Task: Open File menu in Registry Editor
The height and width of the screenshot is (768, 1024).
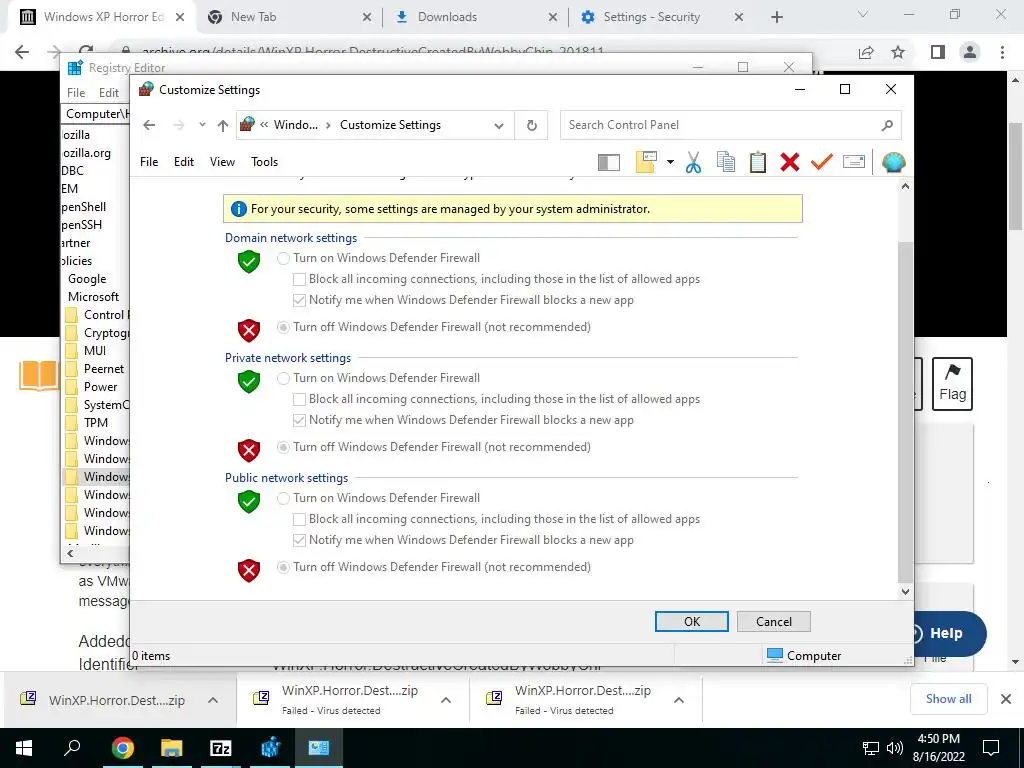Action: coord(76,93)
